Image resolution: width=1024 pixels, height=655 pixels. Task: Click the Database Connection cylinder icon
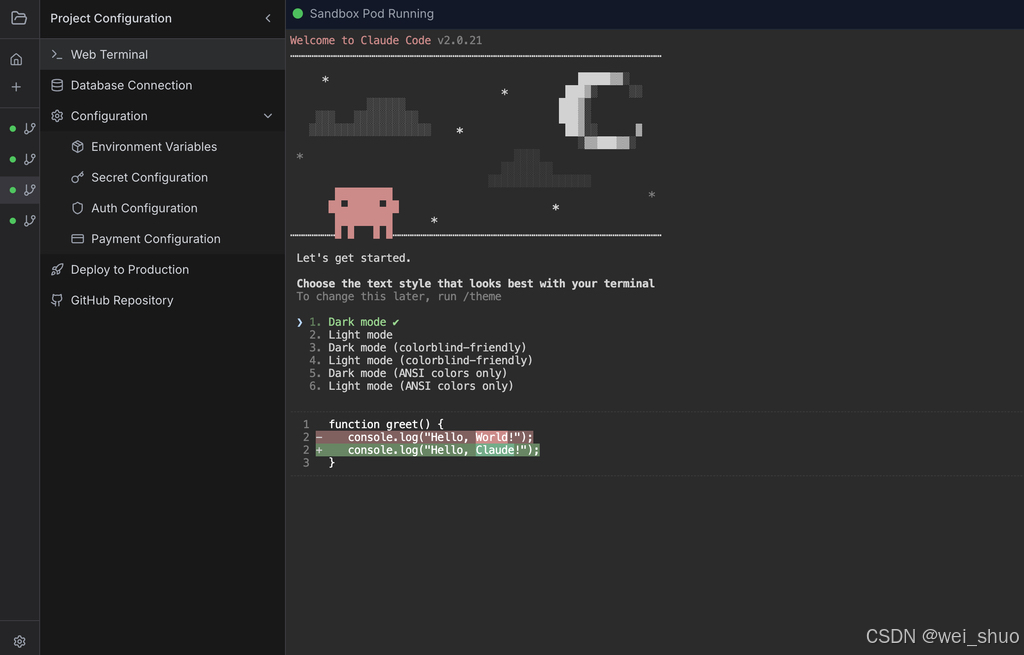(57, 85)
